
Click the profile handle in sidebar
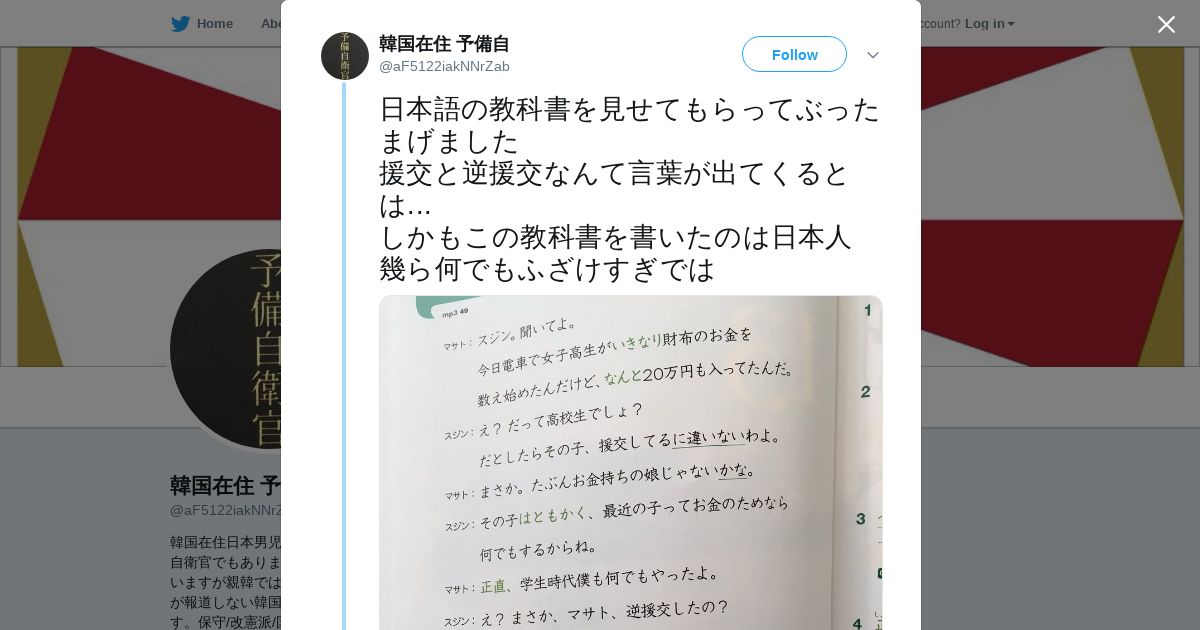coord(225,510)
